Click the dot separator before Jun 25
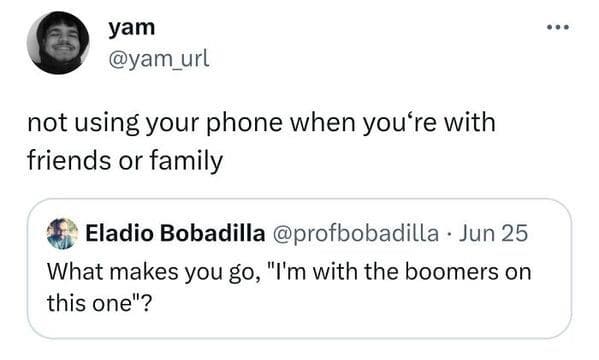The image size is (599, 360). [x=449, y=234]
